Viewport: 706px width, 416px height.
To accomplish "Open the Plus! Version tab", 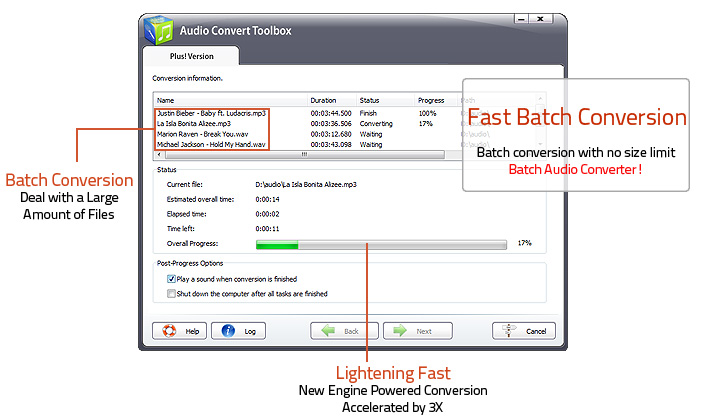I will 191,56.
